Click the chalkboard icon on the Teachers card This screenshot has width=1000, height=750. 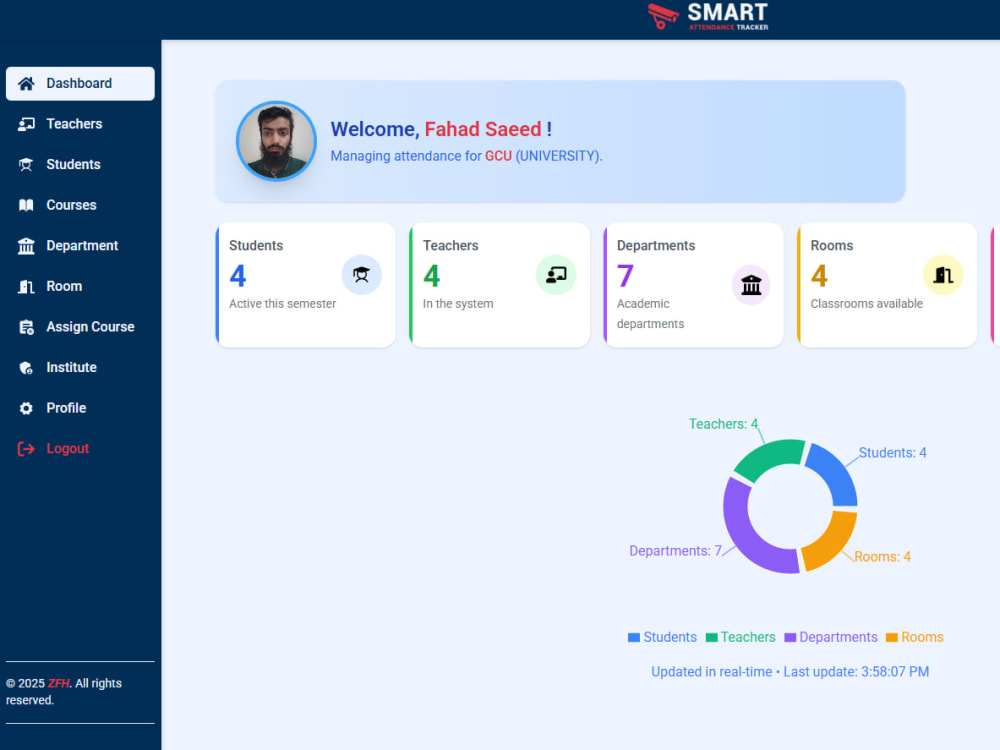[x=556, y=275]
